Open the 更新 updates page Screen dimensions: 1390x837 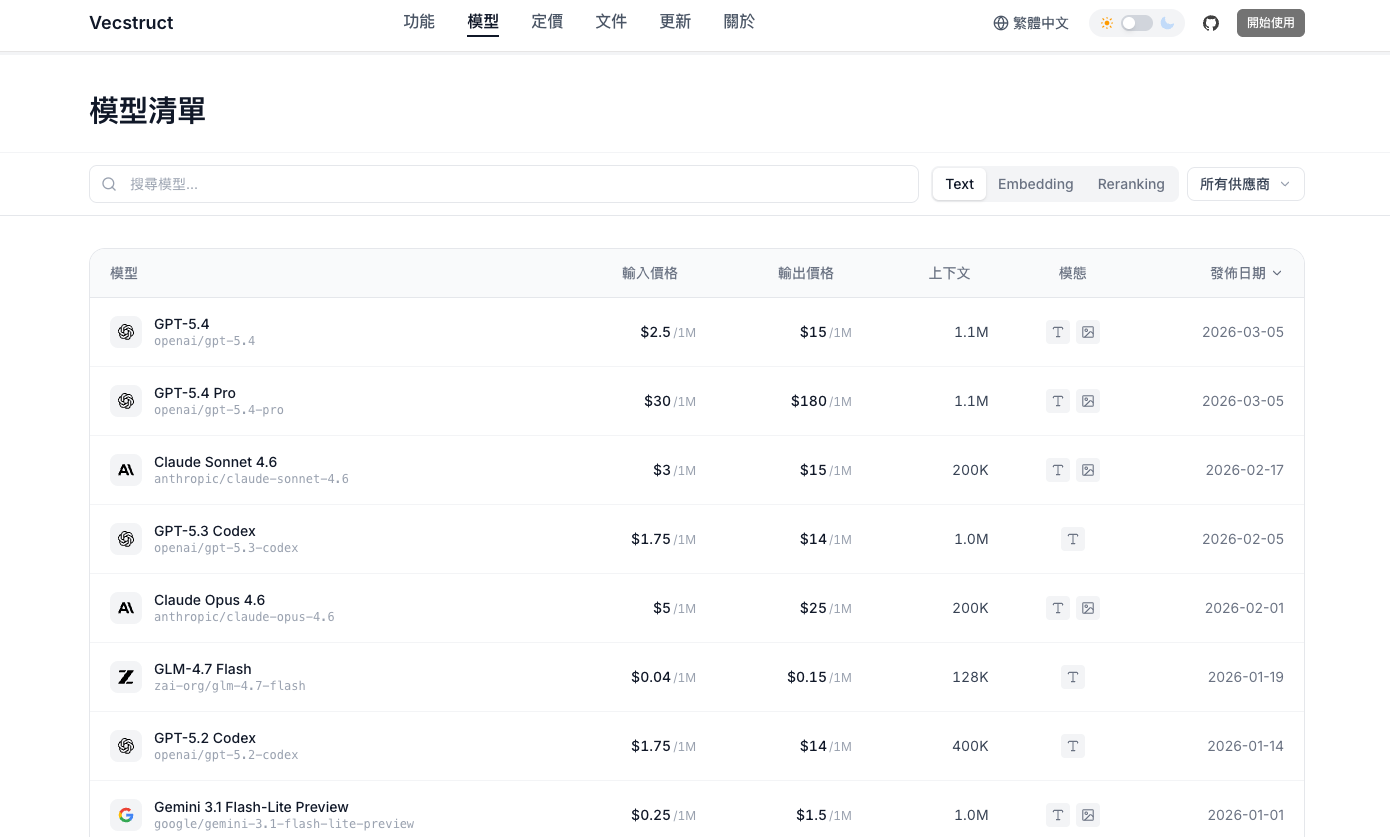pyautogui.click(x=675, y=22)
